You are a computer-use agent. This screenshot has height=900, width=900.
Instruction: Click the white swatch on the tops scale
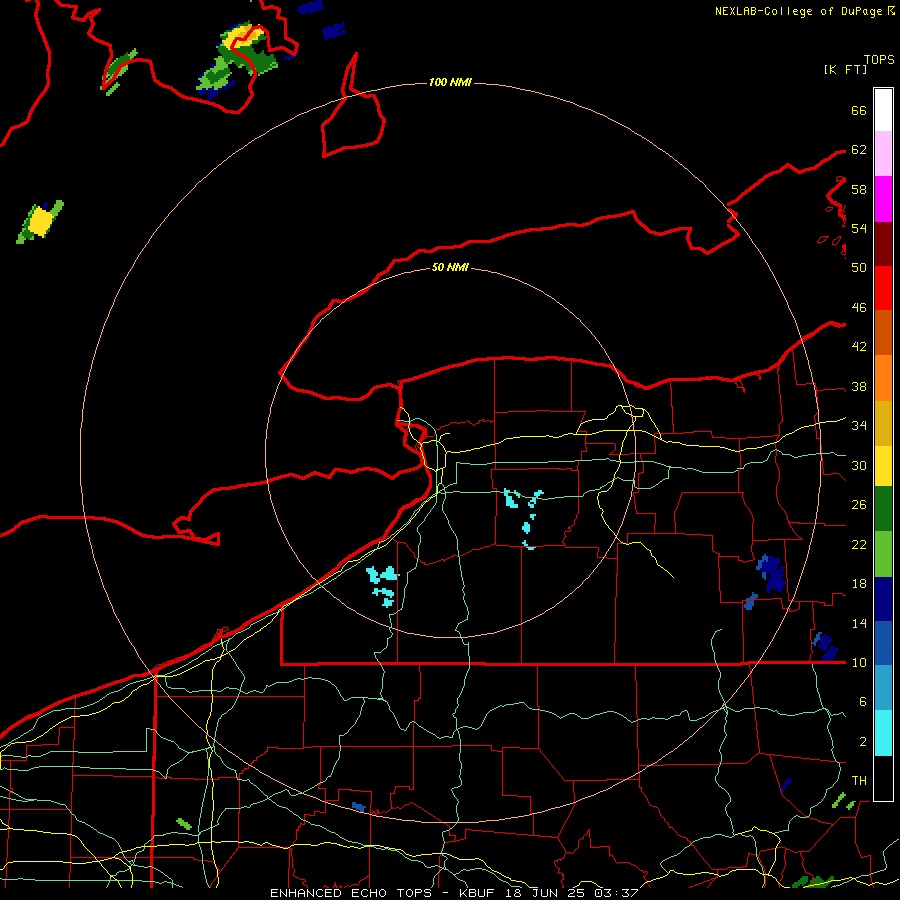(883, 110)
